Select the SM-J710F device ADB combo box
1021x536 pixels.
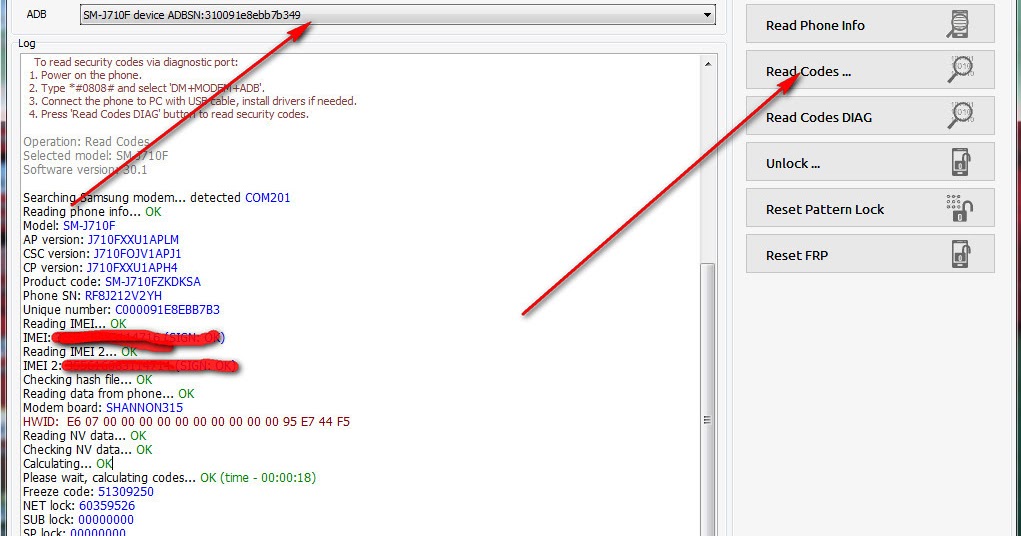pyautogui.click(x=397, y=15)
